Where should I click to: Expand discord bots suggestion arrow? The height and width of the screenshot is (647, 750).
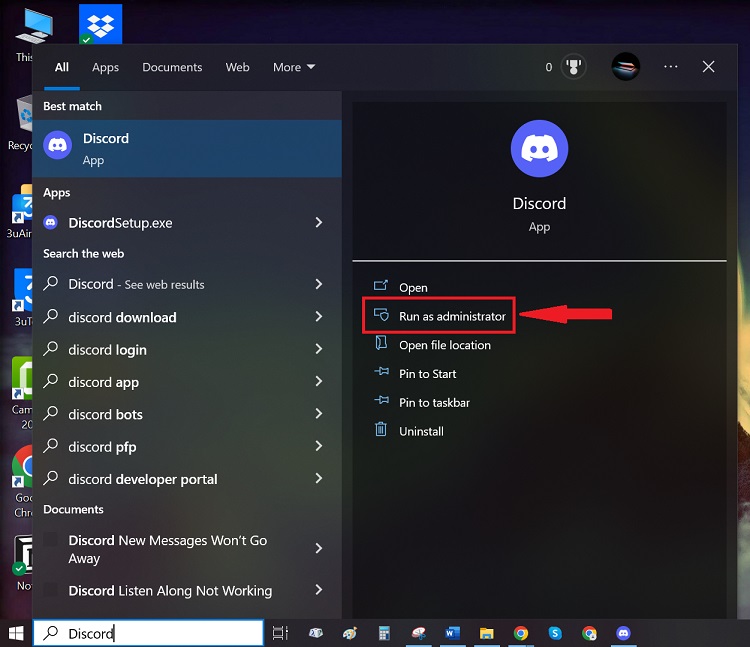click(x=319, y=414)
